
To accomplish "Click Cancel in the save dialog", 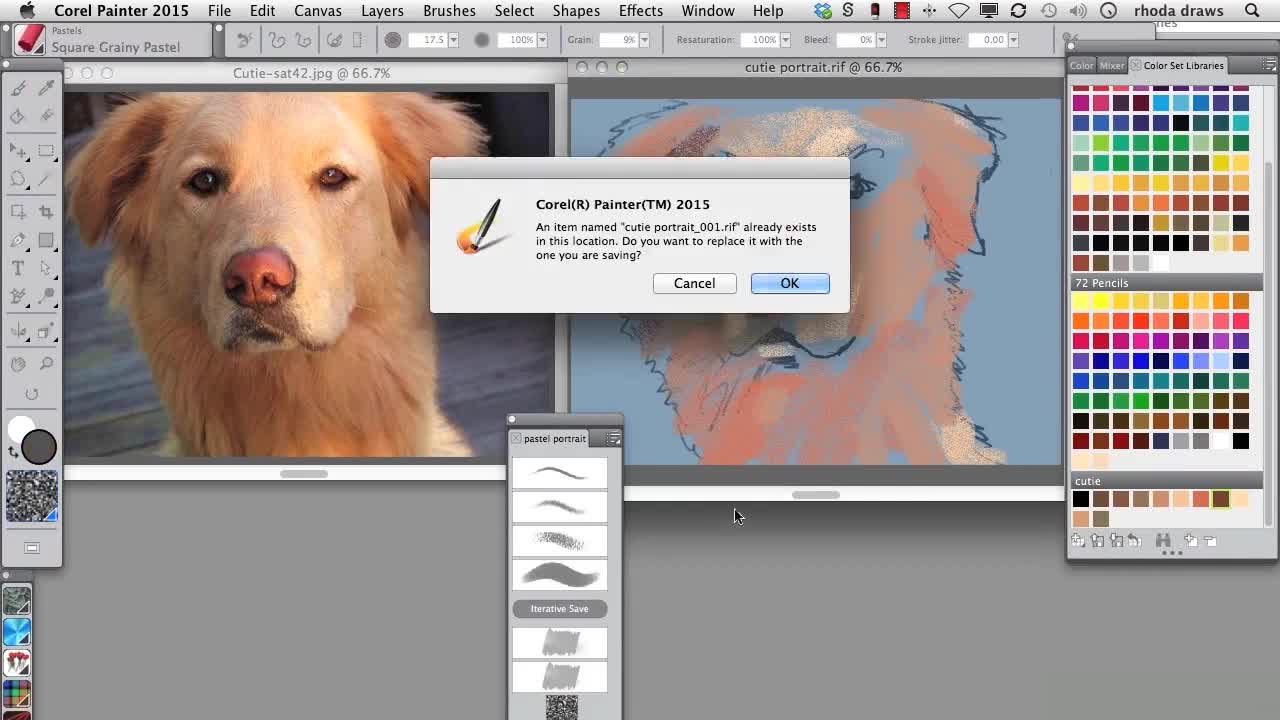I will click(x=694, y=284).
